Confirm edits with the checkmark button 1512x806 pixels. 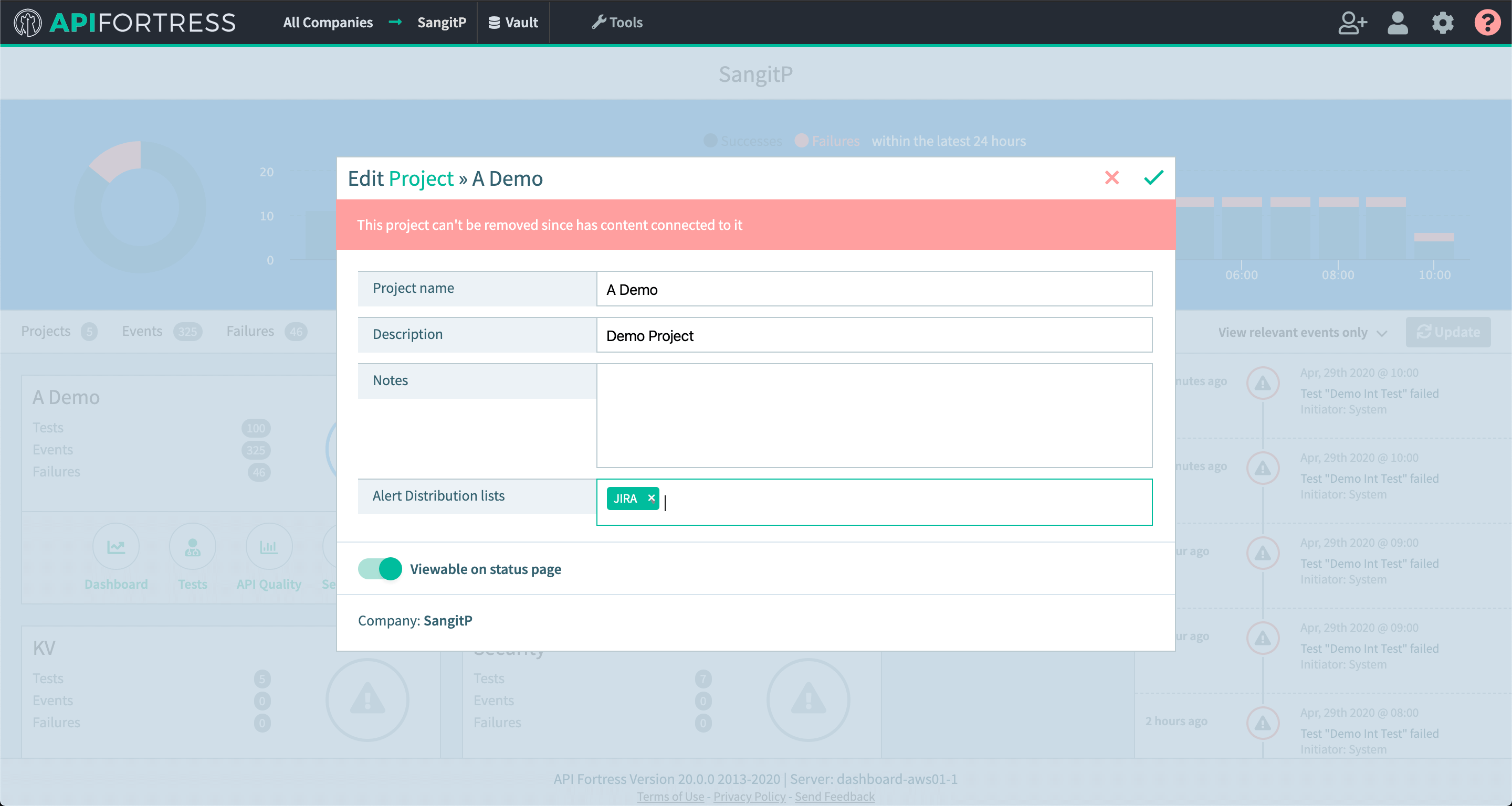pos(1153,178)
